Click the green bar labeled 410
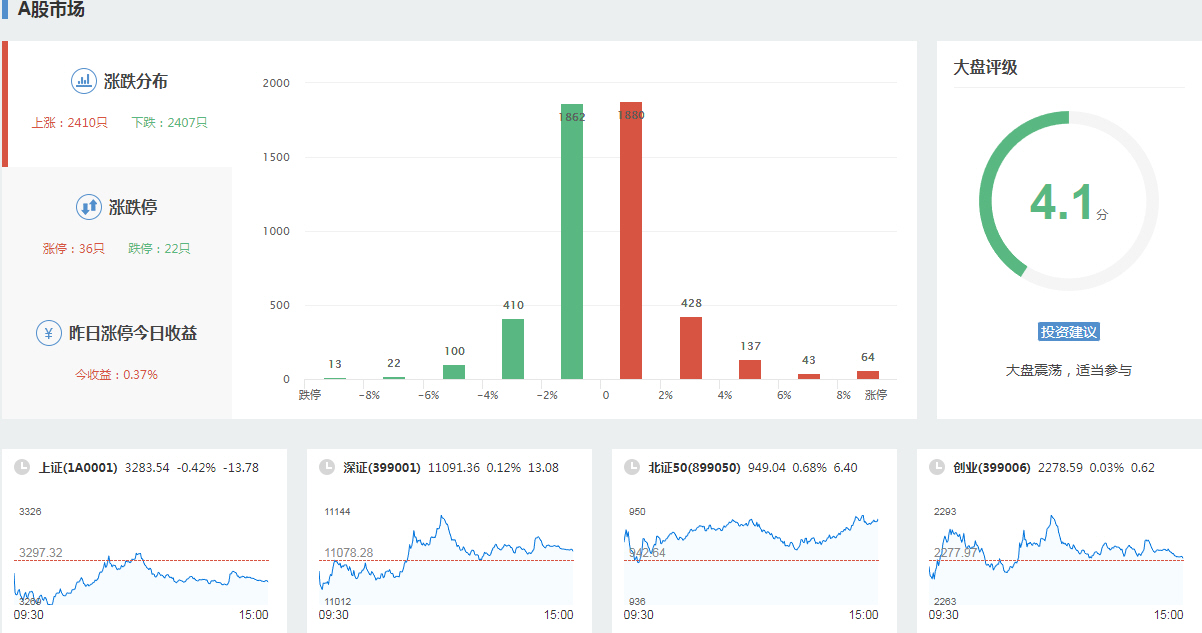The height and width of the screenshot is (633, 1202). pyautogui.click(x=513, y=348)
